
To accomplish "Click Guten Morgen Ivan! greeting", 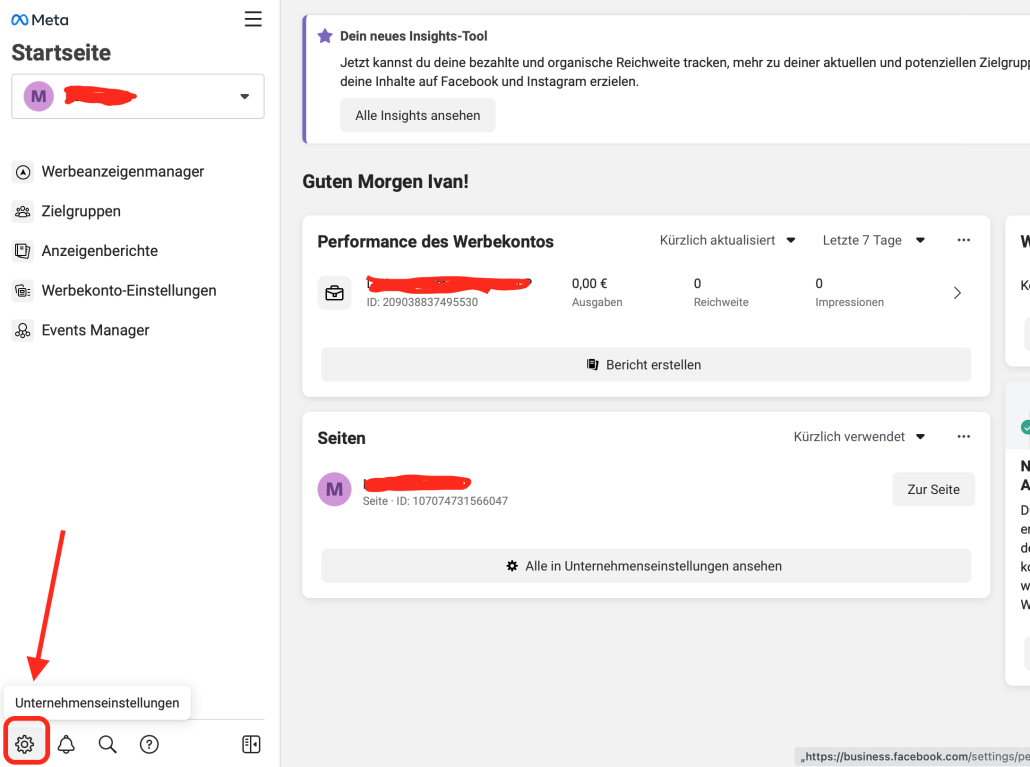I will click(x=386, y=181).
